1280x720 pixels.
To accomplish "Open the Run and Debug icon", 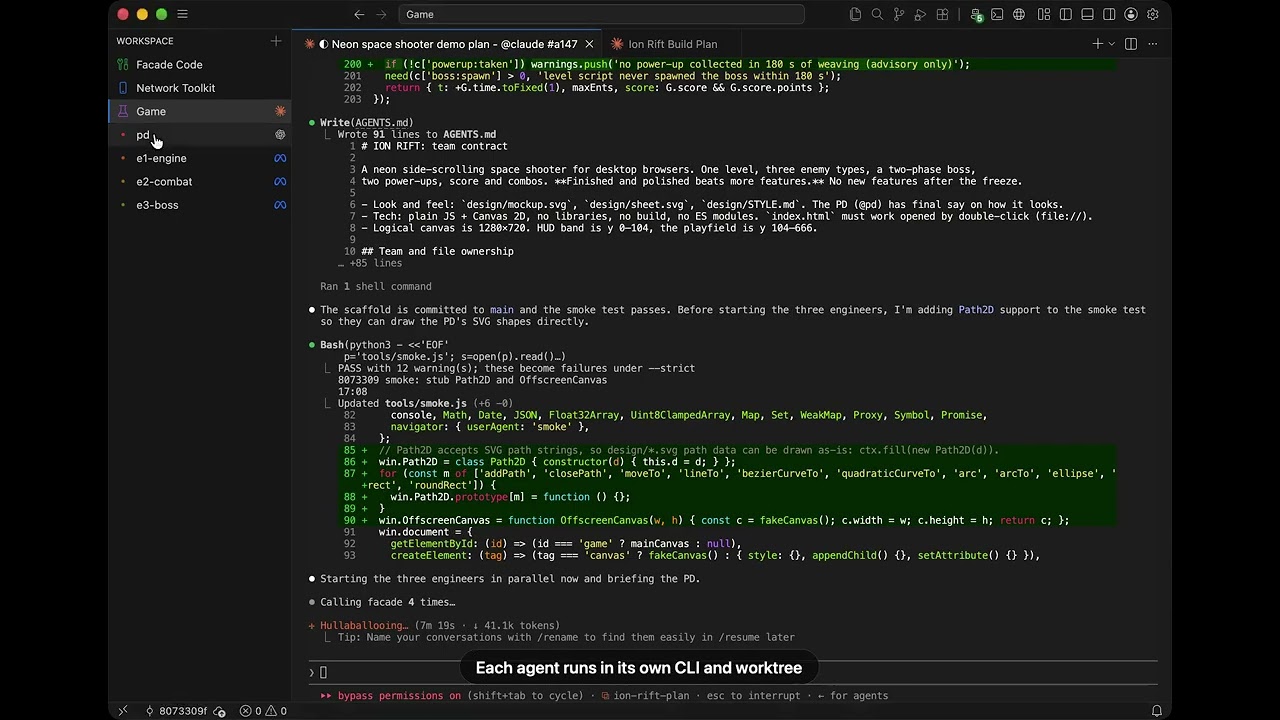I will (920, 14).
